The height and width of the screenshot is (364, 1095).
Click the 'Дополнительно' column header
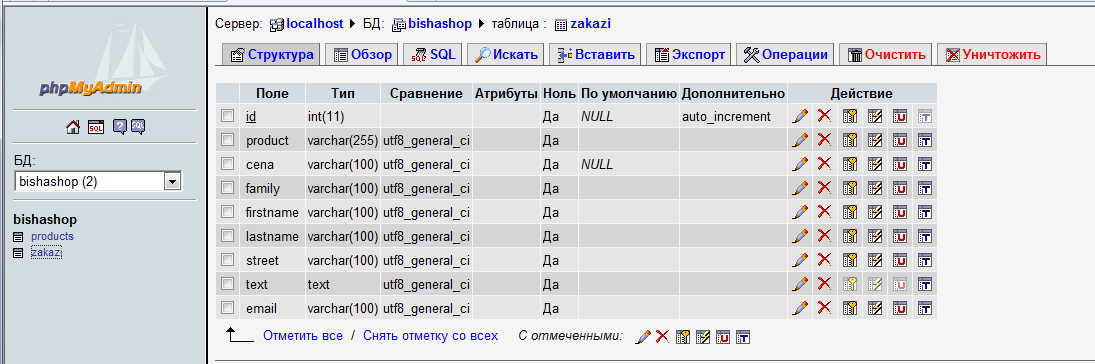(x=733, y=94)
